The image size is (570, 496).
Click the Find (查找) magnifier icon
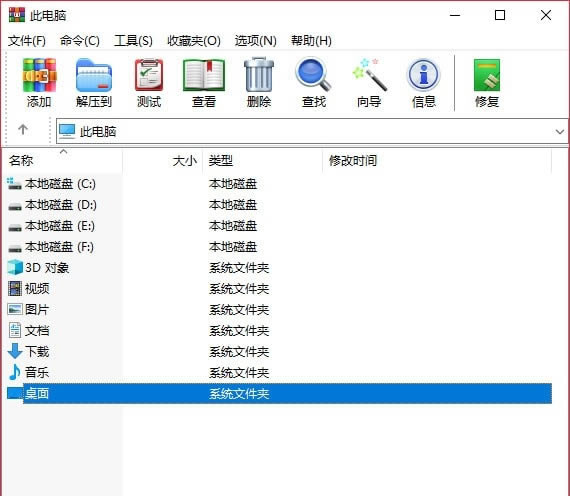313,74
